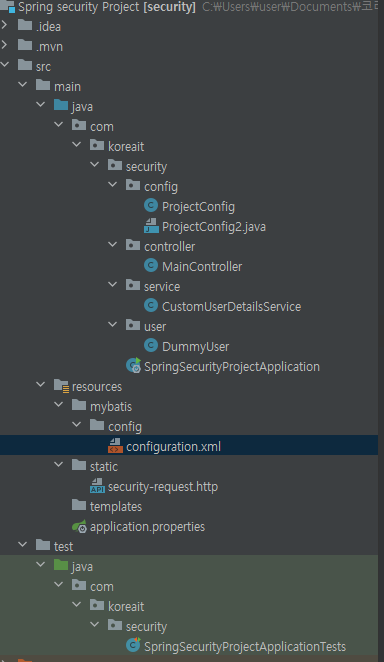Select the resources folder label
The width and height of the screenshot is (384, 662).
point(97,387)
